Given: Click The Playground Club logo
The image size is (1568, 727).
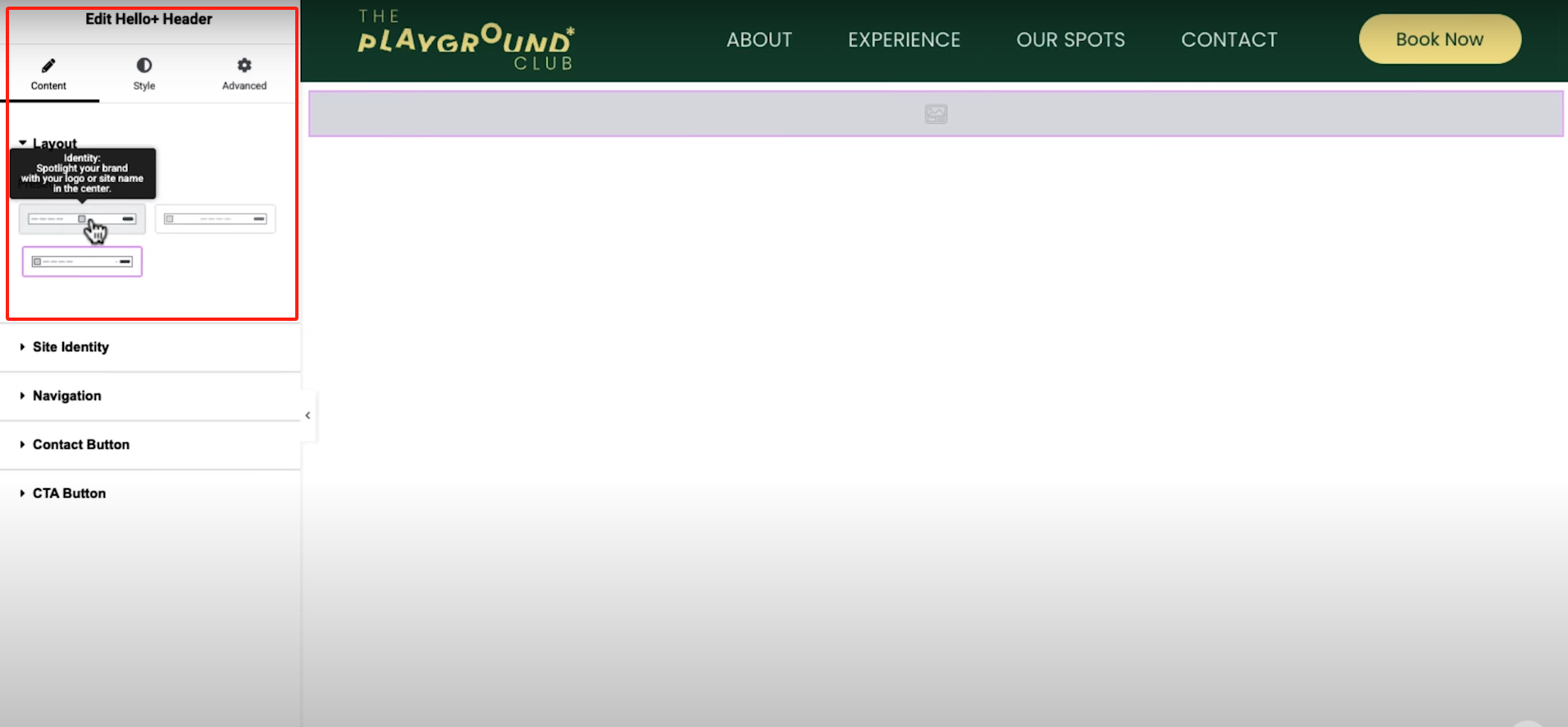Looking at the screenshot, I should tap(466, 40).
